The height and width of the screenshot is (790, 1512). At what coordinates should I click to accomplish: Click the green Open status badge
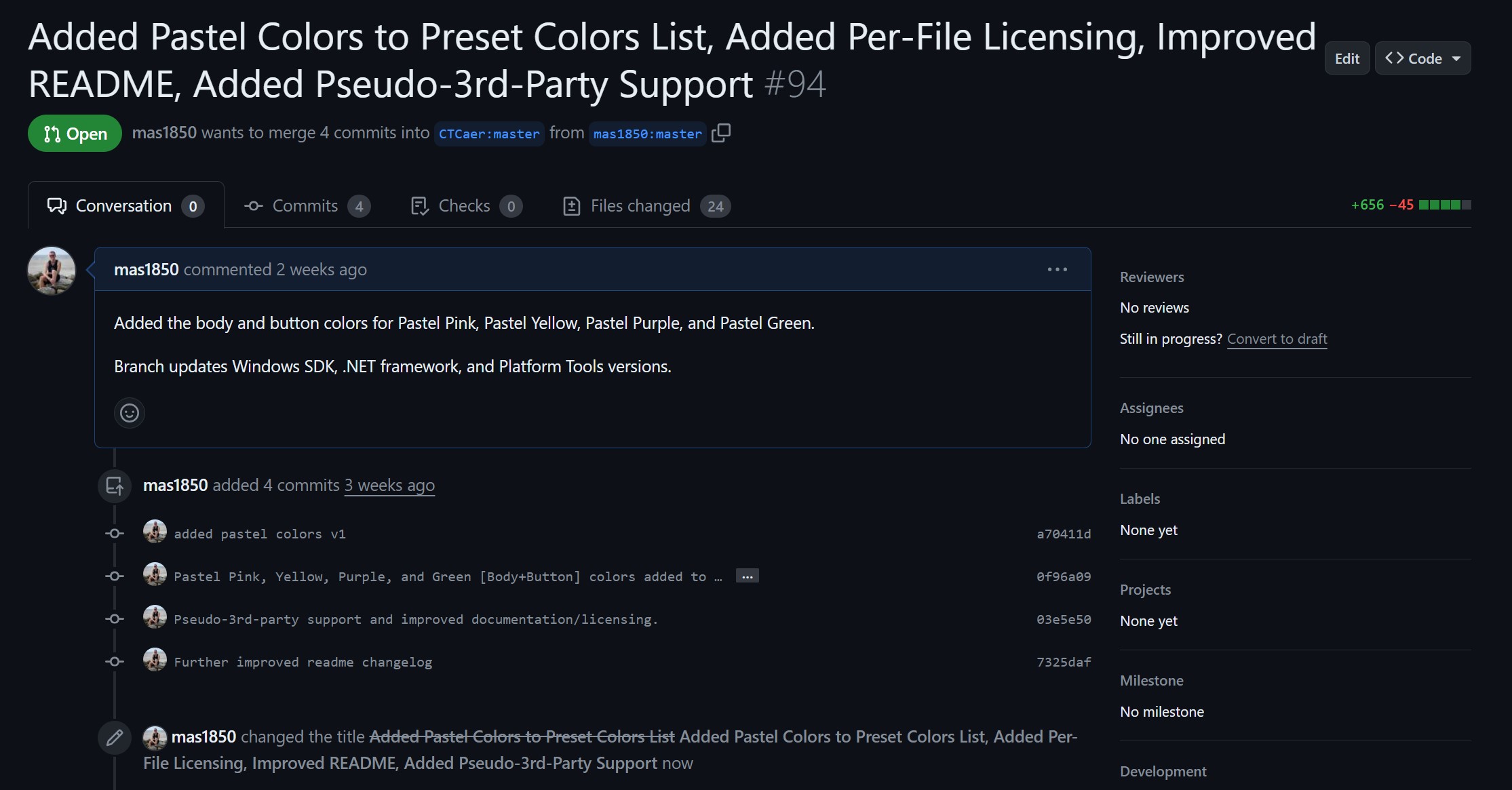point(75,134)
